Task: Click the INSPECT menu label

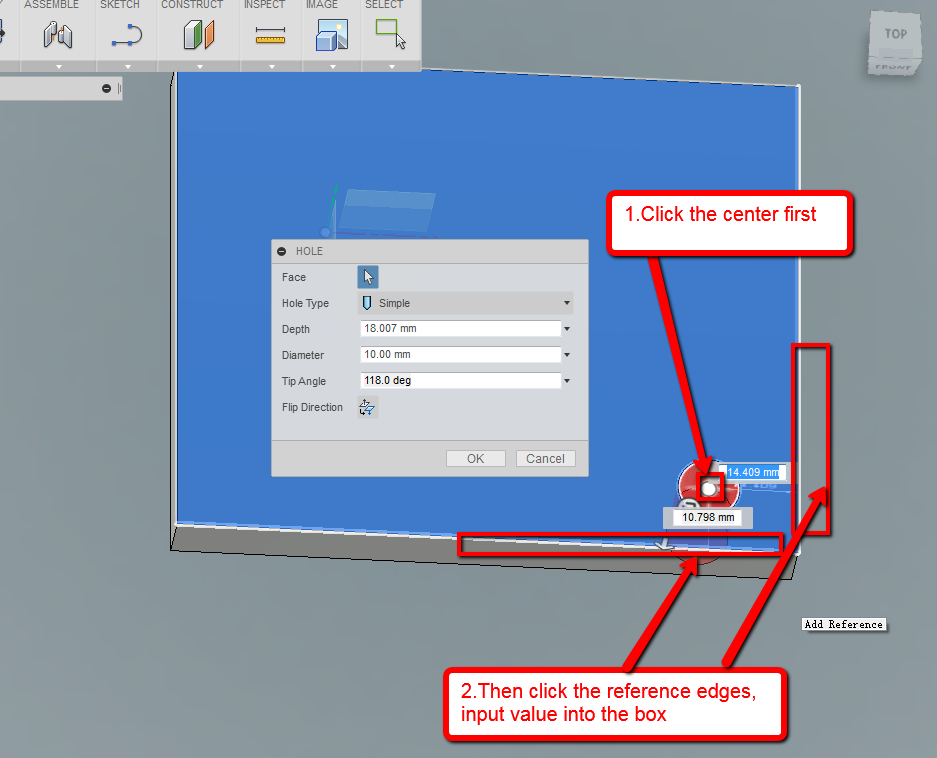Action: point(263,5)
